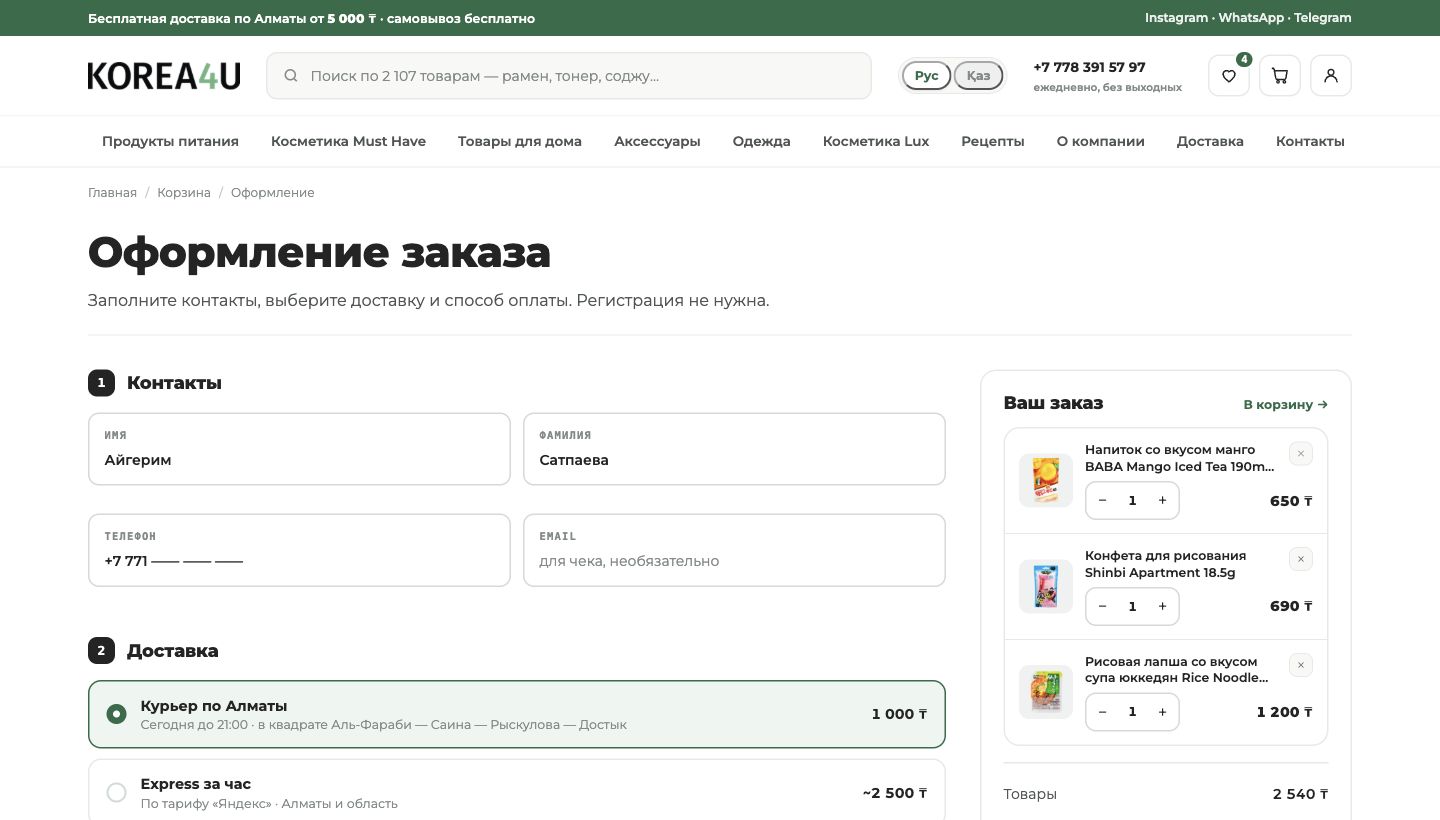The height and width of the screenshot is (820, 1440).
Task: Decrease quantity of Rice Noodle soup
Action: [x=1103, y=712]
